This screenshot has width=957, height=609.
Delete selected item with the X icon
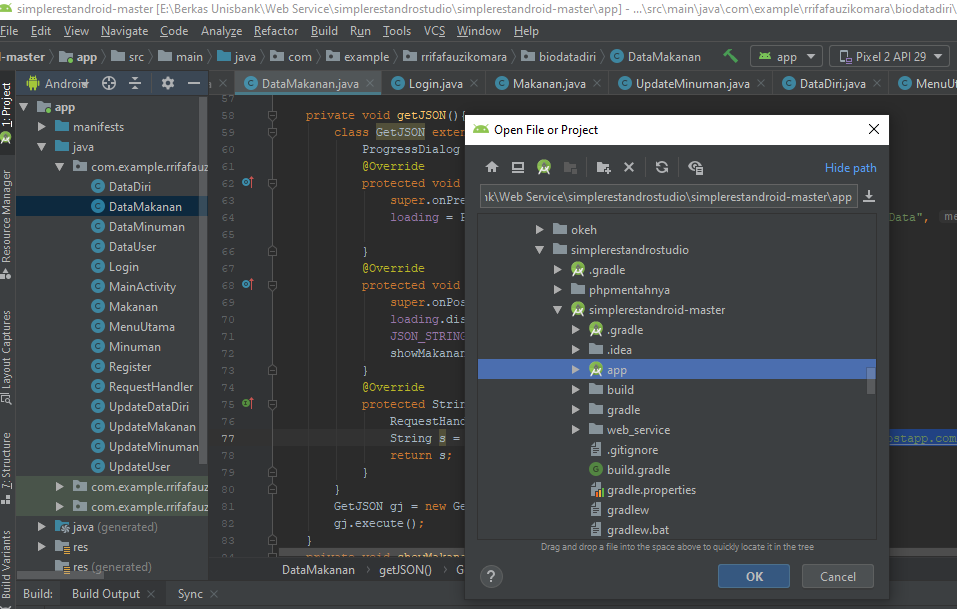pyautogui.click(x=629, y=167)
